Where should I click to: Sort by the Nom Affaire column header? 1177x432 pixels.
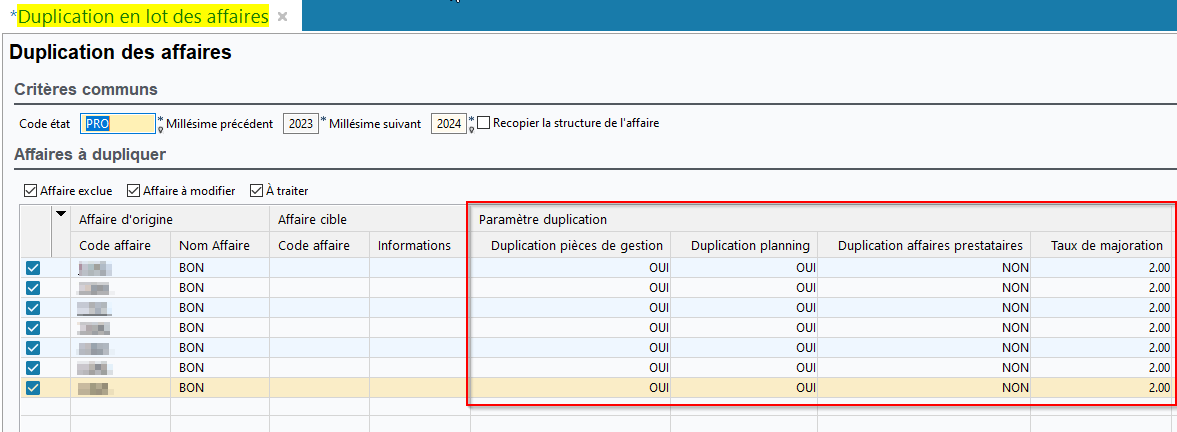[x=220, y=245]
